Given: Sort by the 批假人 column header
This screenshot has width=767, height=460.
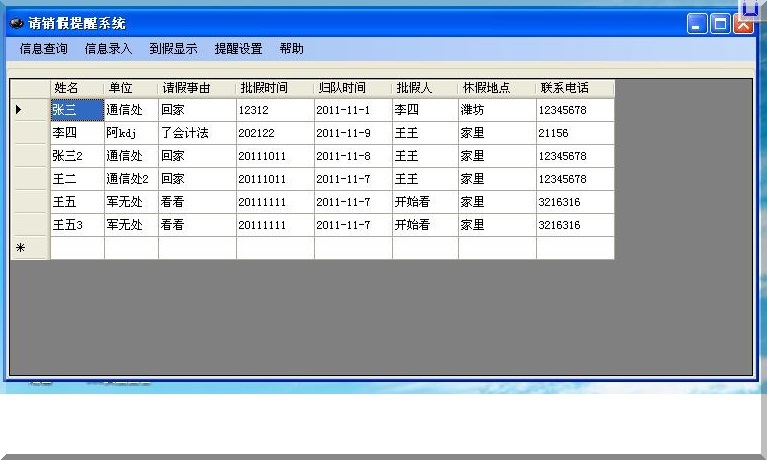Looking at the screenshot, I should coord(425,88).
